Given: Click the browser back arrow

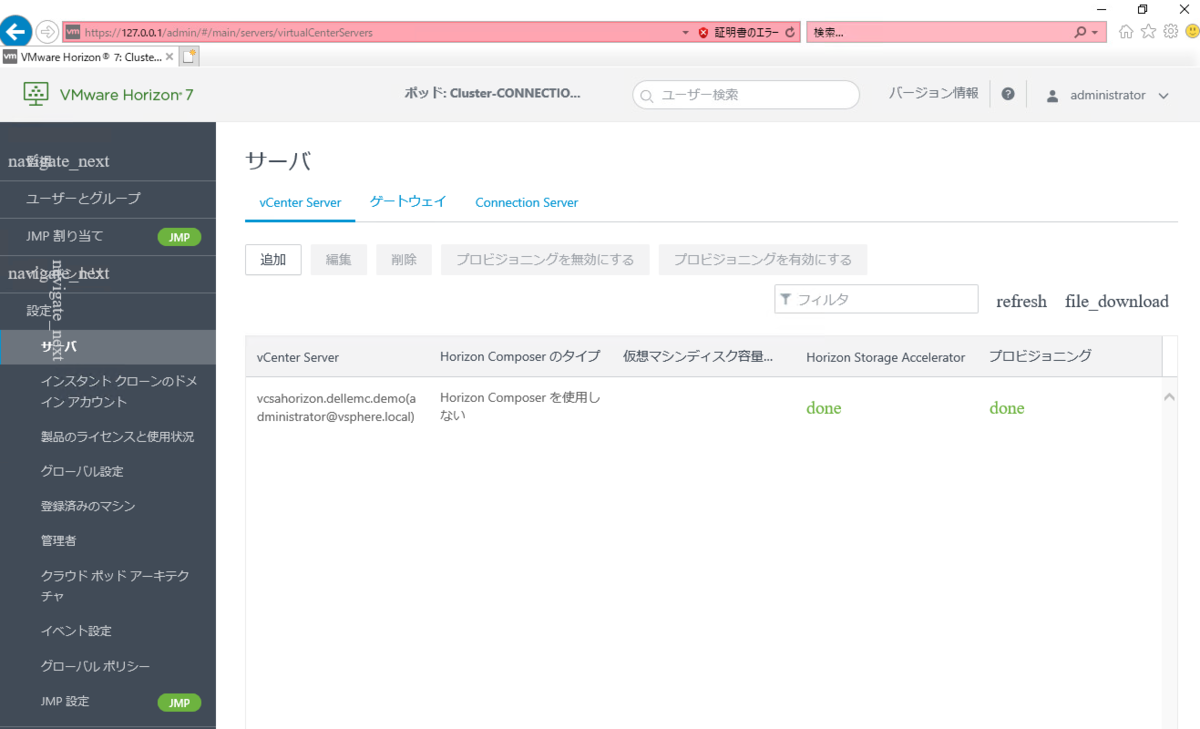Looking at the screenshot, I should 16,31.
